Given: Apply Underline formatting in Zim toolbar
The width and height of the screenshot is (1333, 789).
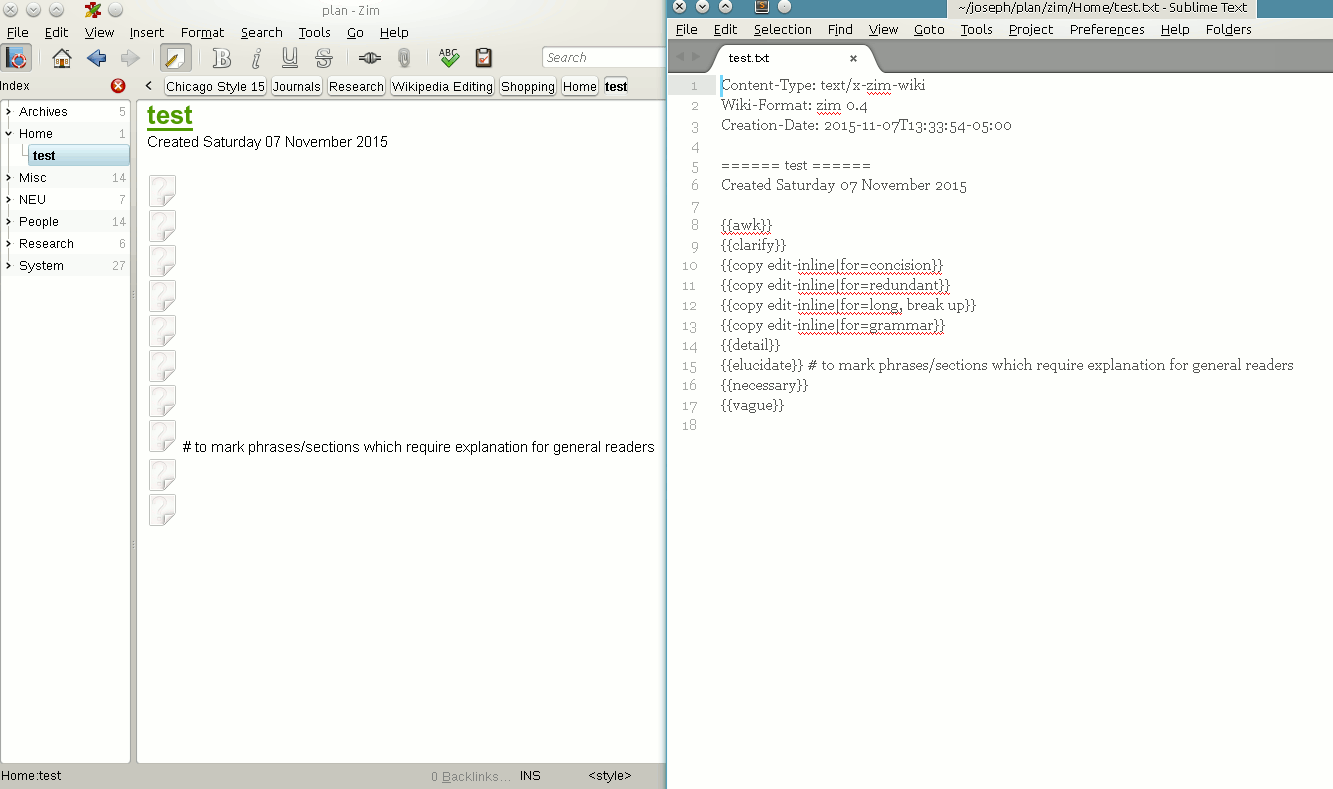Looking at the screenshot, I should point(289,58).
